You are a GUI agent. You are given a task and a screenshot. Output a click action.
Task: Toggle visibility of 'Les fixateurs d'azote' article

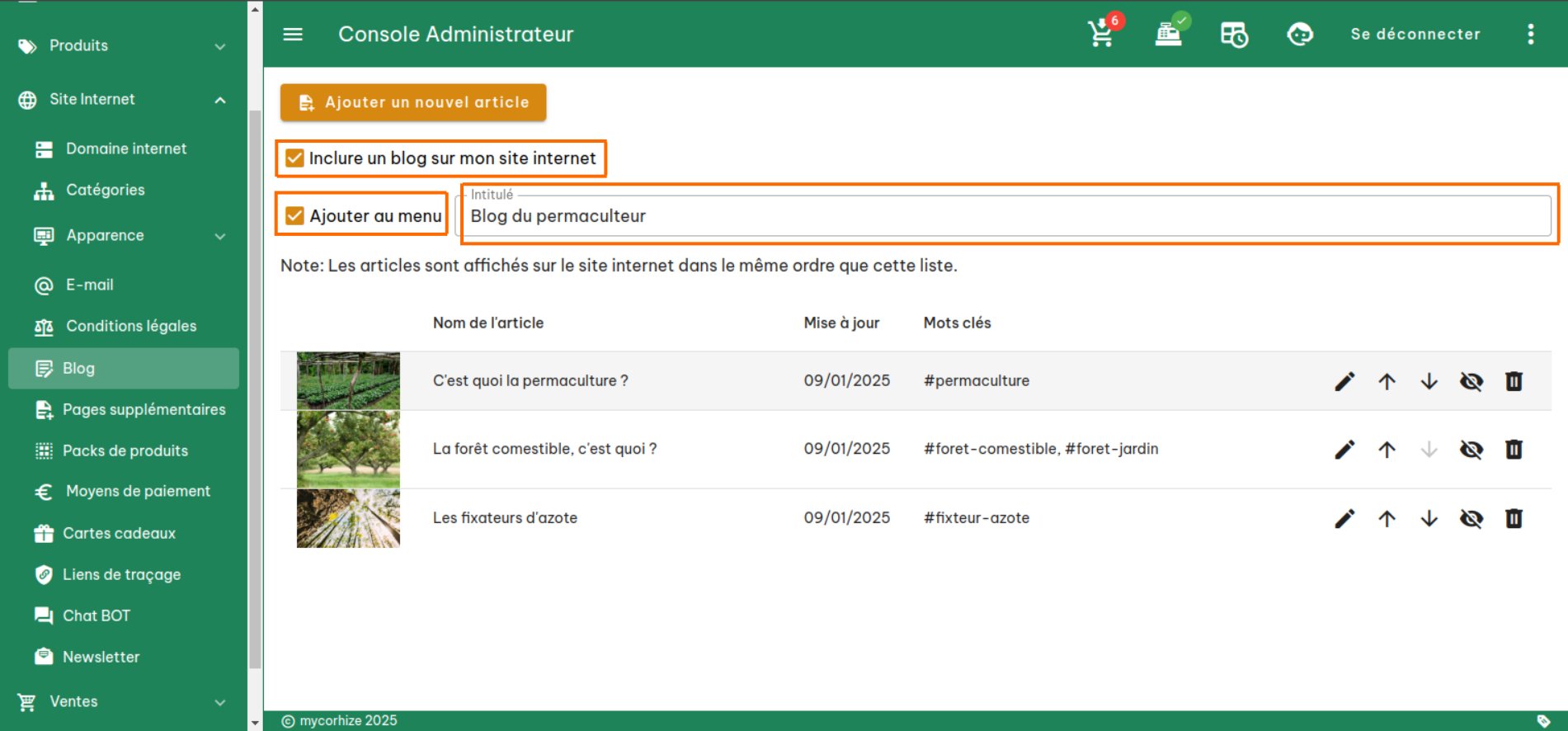(x=1471, y=518)
